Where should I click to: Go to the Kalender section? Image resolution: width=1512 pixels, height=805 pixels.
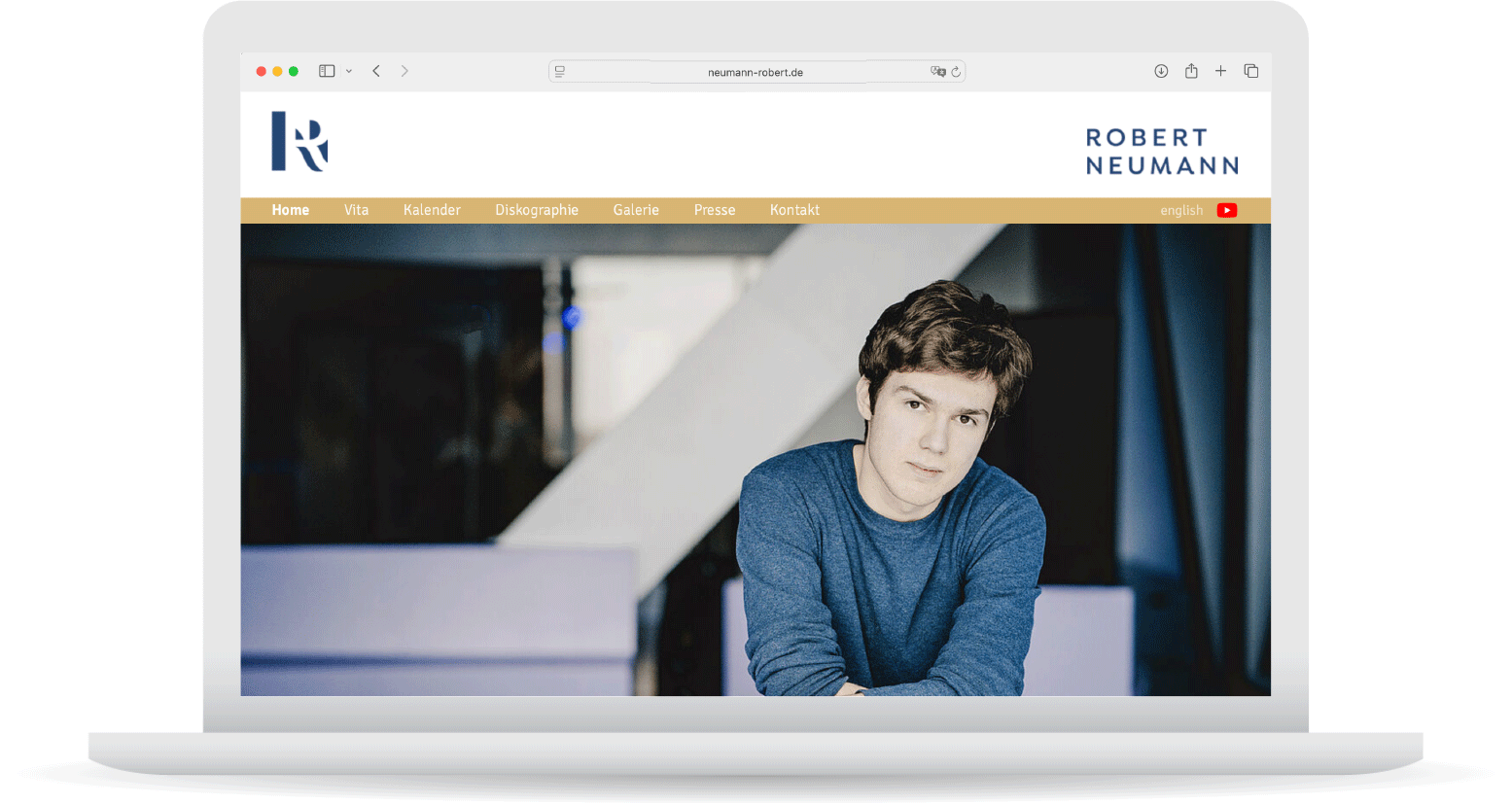point(432,210)
